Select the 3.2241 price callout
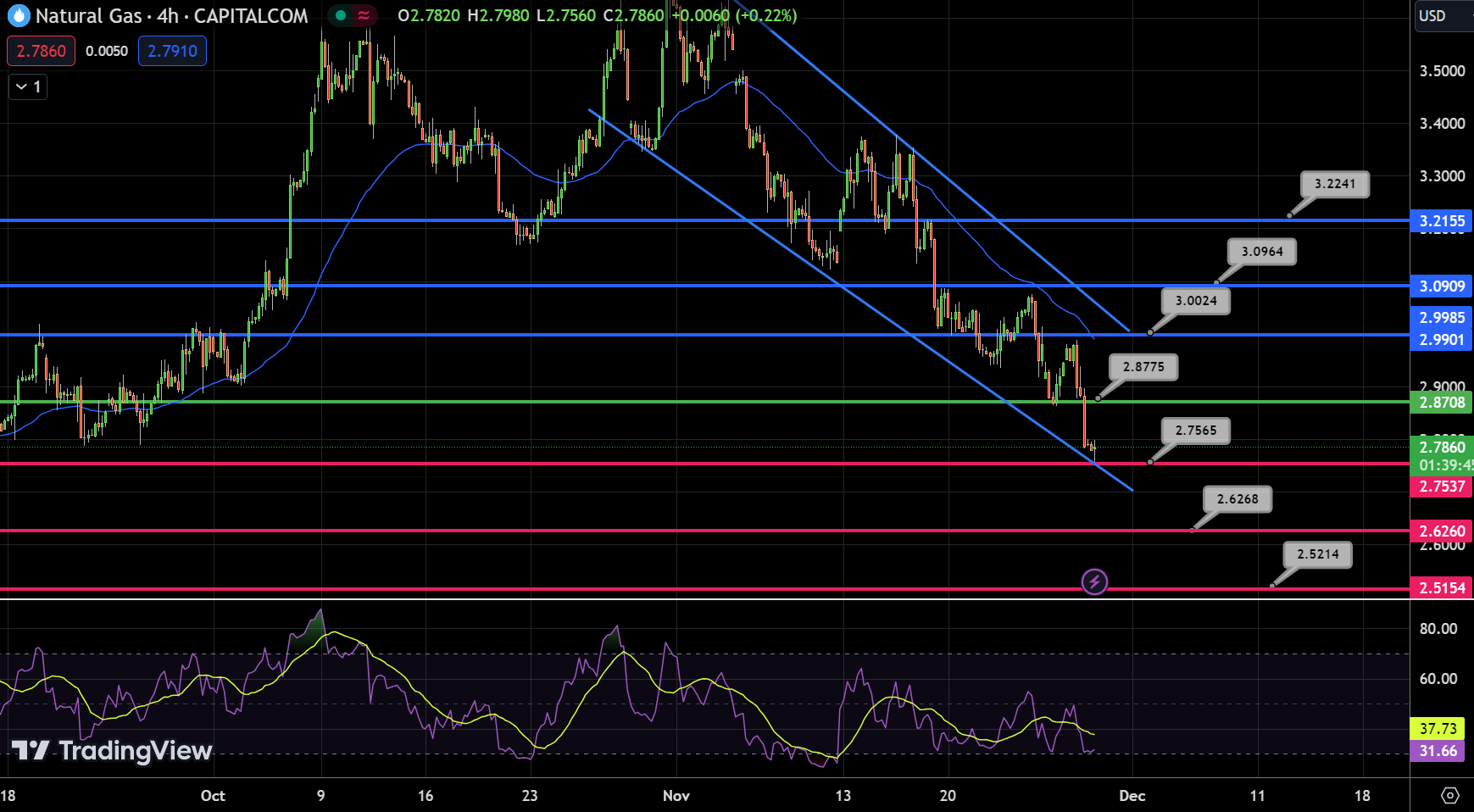 tap(1335, 184)
